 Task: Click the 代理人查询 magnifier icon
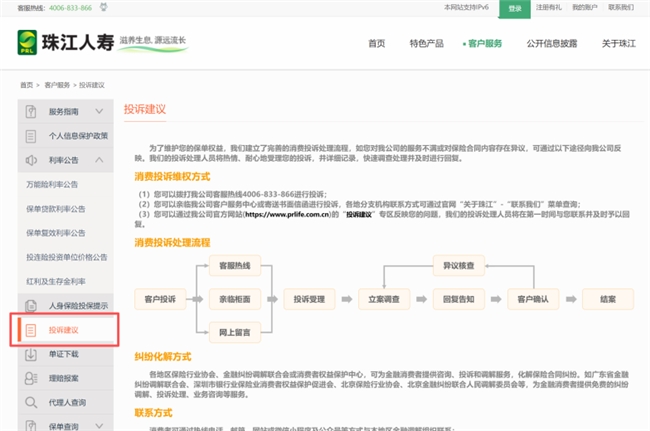(x=31, y=402)
